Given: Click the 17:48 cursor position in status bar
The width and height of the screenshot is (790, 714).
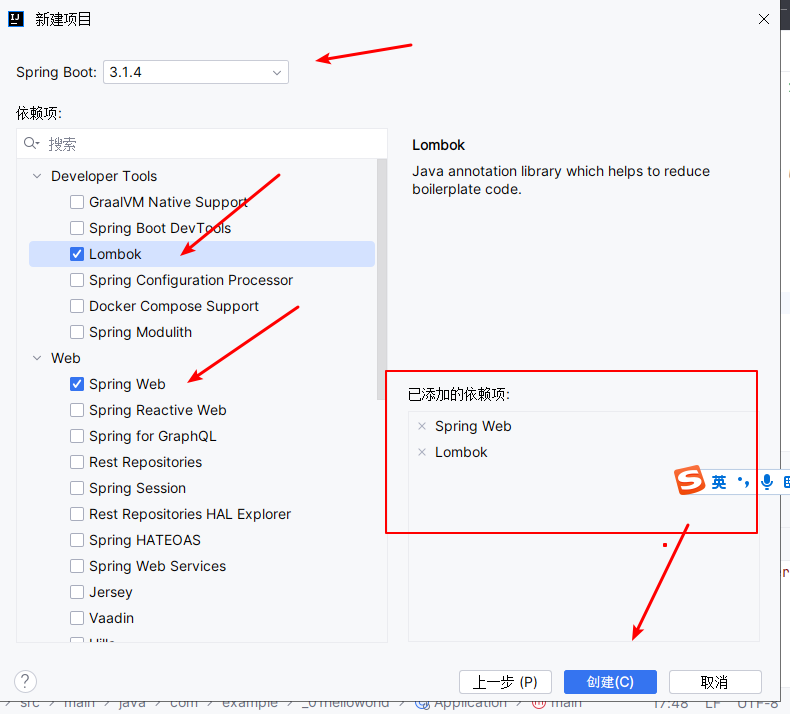Looking at the screenshot, I should point(671,704).
